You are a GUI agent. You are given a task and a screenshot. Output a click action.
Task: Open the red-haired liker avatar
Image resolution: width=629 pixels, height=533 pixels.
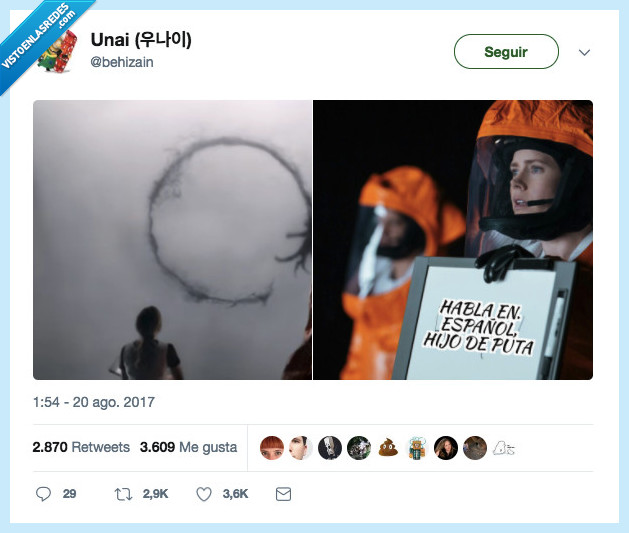272,448
